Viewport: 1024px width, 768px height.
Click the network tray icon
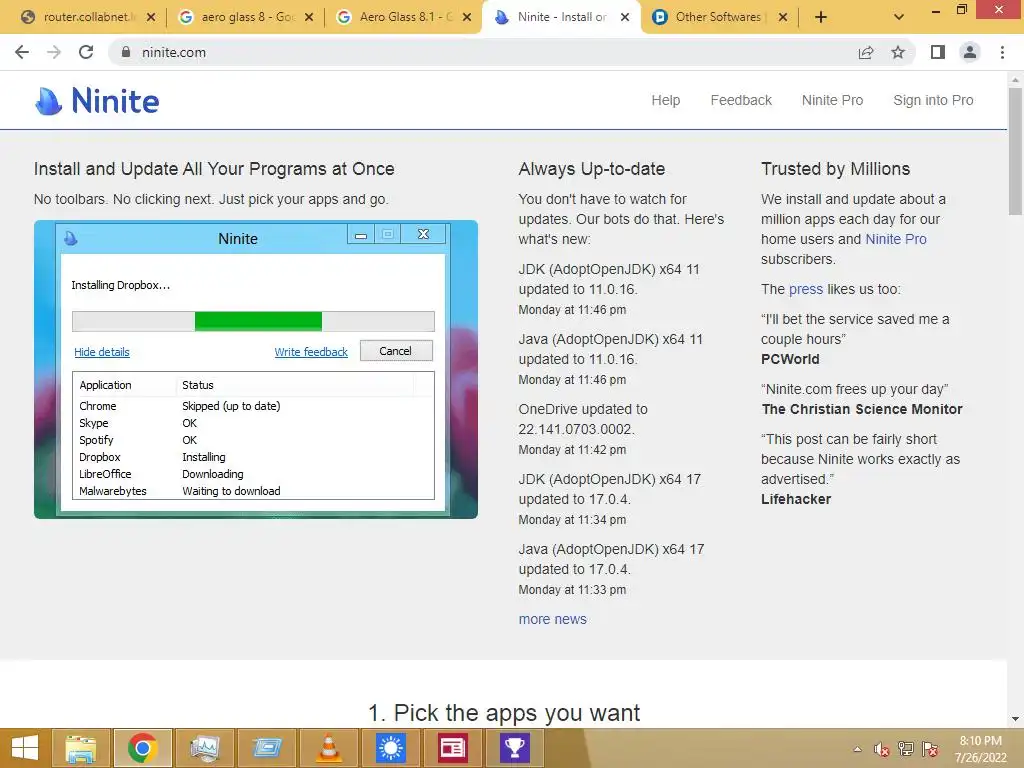906,749
